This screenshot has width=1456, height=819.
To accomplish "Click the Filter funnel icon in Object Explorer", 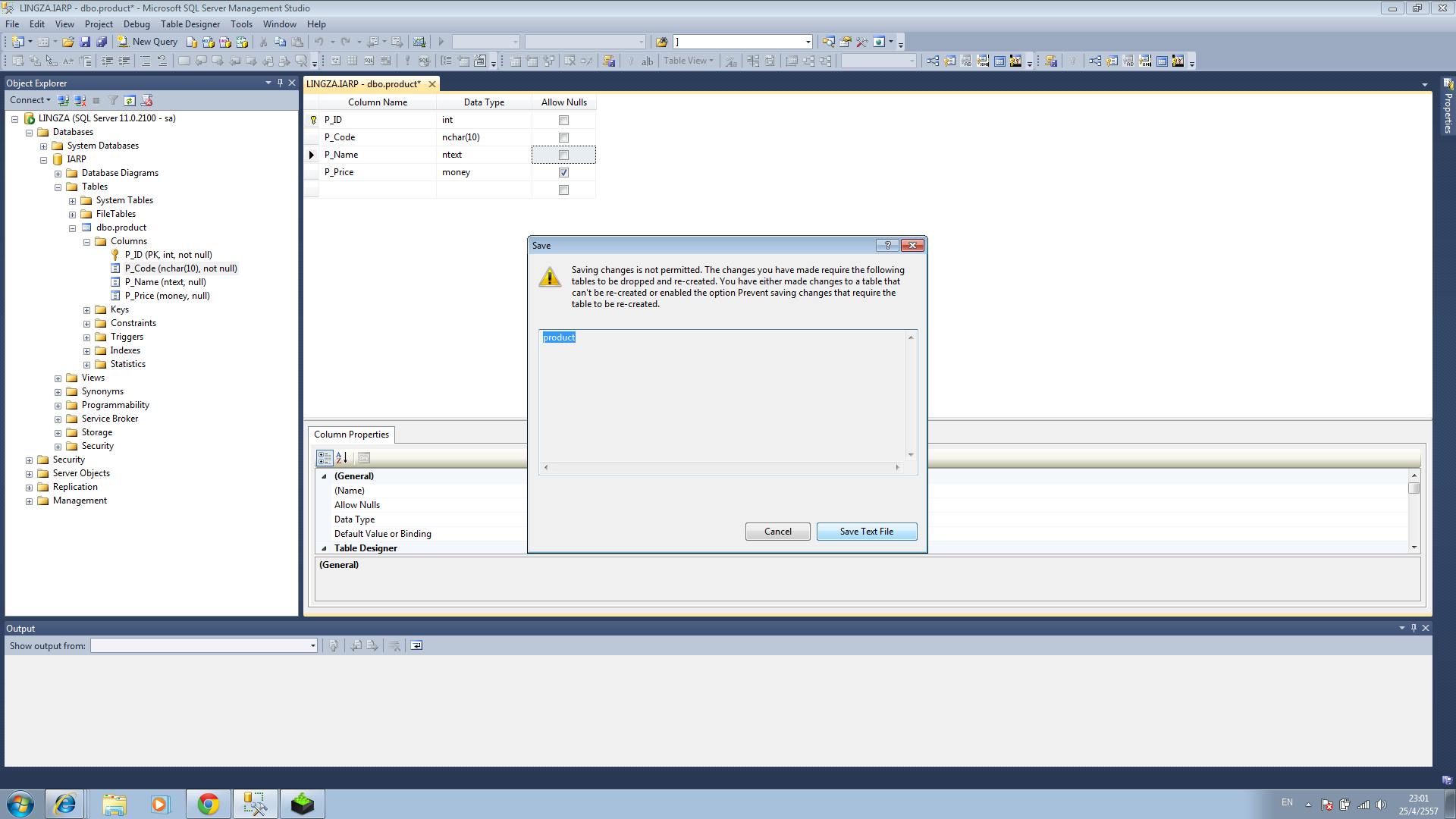I will pos(113,100).
